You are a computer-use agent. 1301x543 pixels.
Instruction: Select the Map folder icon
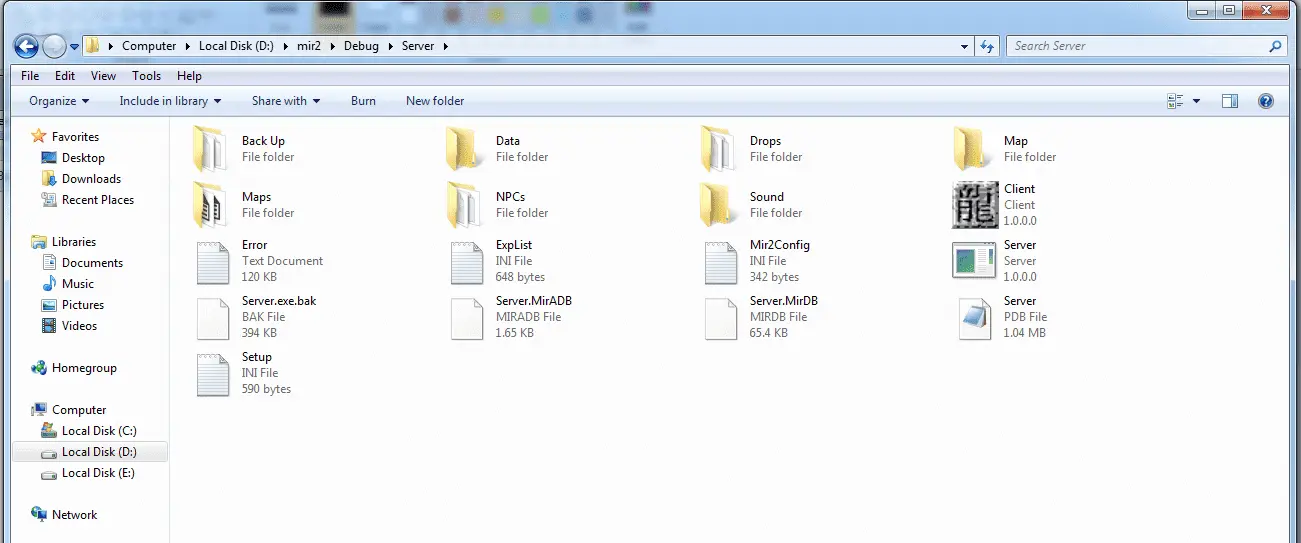973,149
